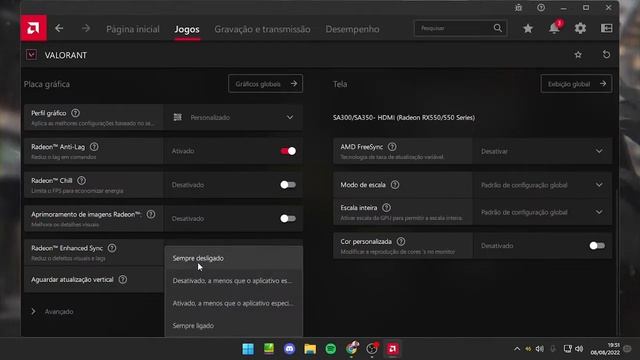640x360 pixels.
Task: Enable the Cor personalizada toggle
Action: [597, 246]
